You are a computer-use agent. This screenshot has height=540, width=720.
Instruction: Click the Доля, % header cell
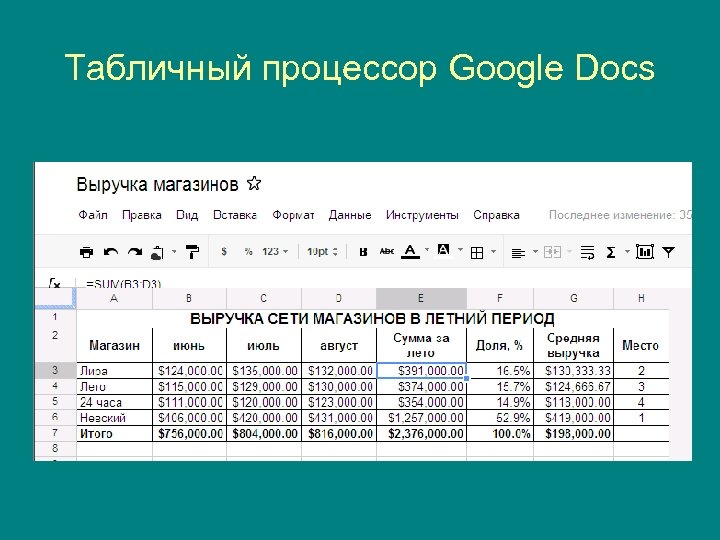coord(500,345)
